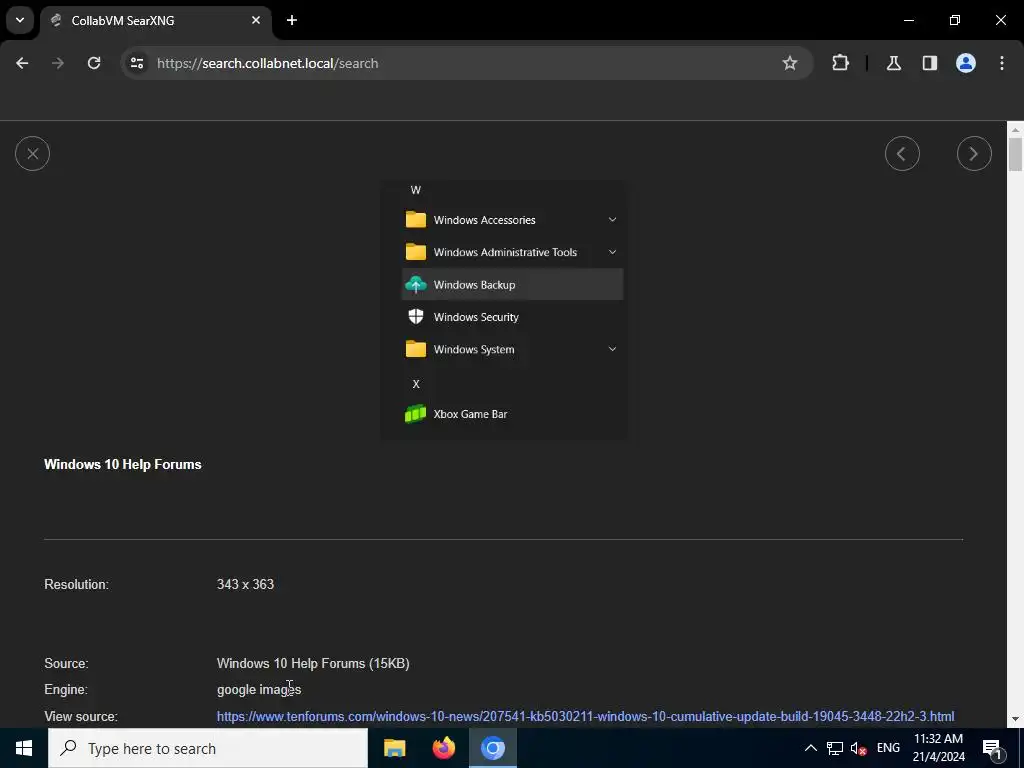Click the browser forward arrow
The width and height of the screenshot is (1024, 768).
point(58,63)
